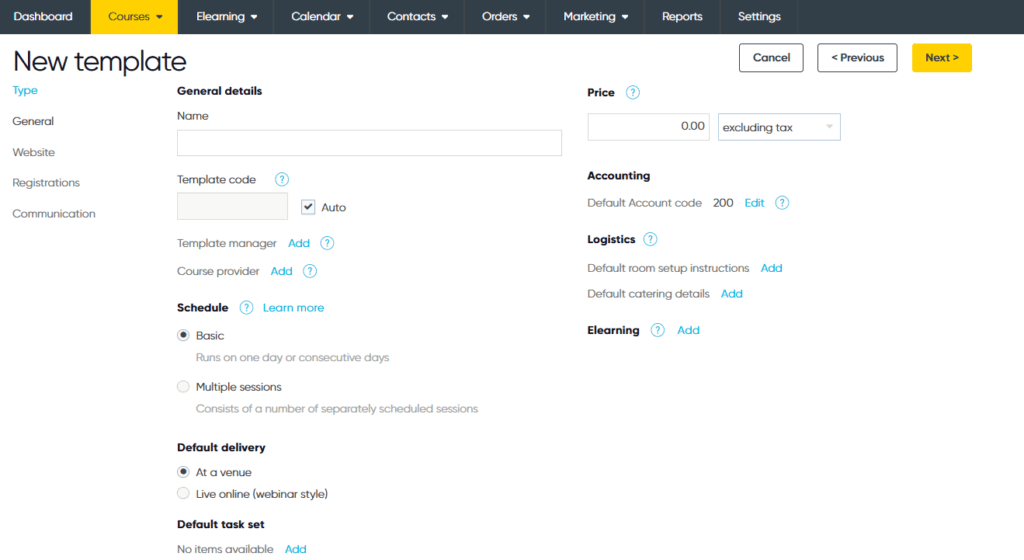Open the Price help question icon
This screenshot has width=1024, height=560.
[x=633, y=93]
